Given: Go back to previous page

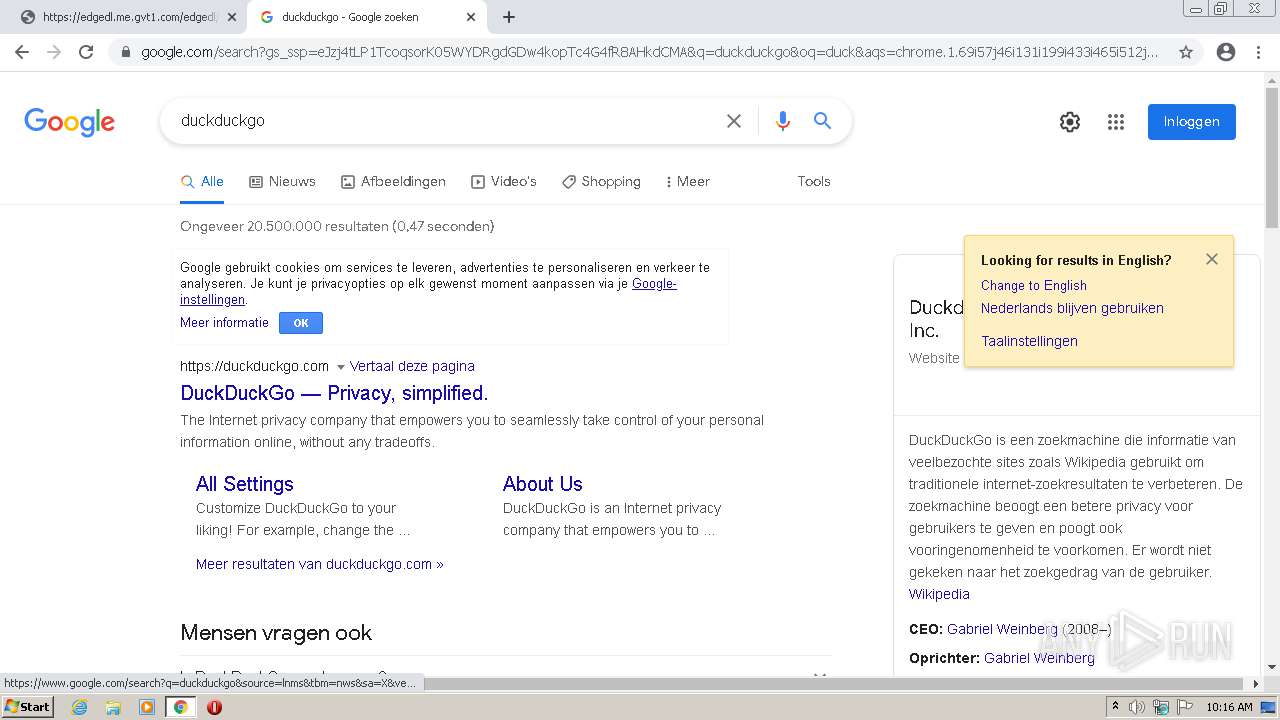Looking at the screenshot, I should pyautogui.click(x=22, y=52).
